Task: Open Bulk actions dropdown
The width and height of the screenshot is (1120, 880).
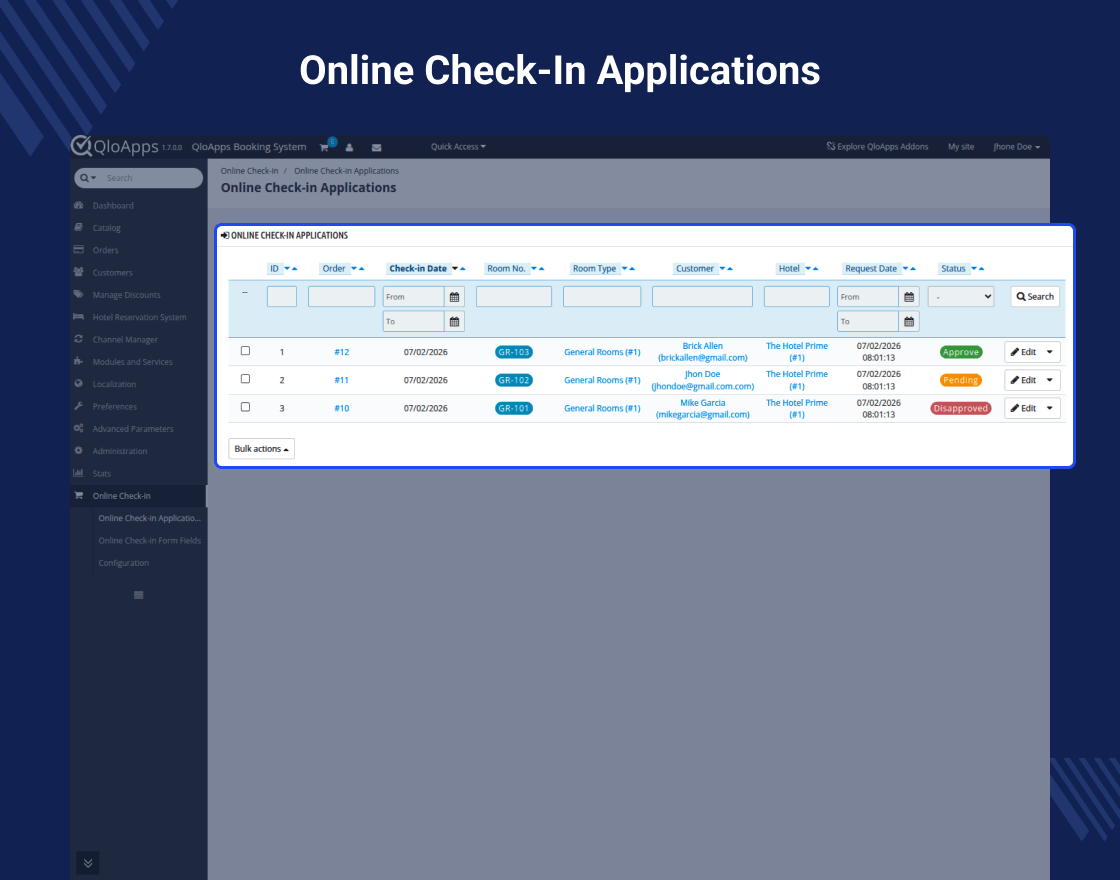Action: (x=261, y=449)
